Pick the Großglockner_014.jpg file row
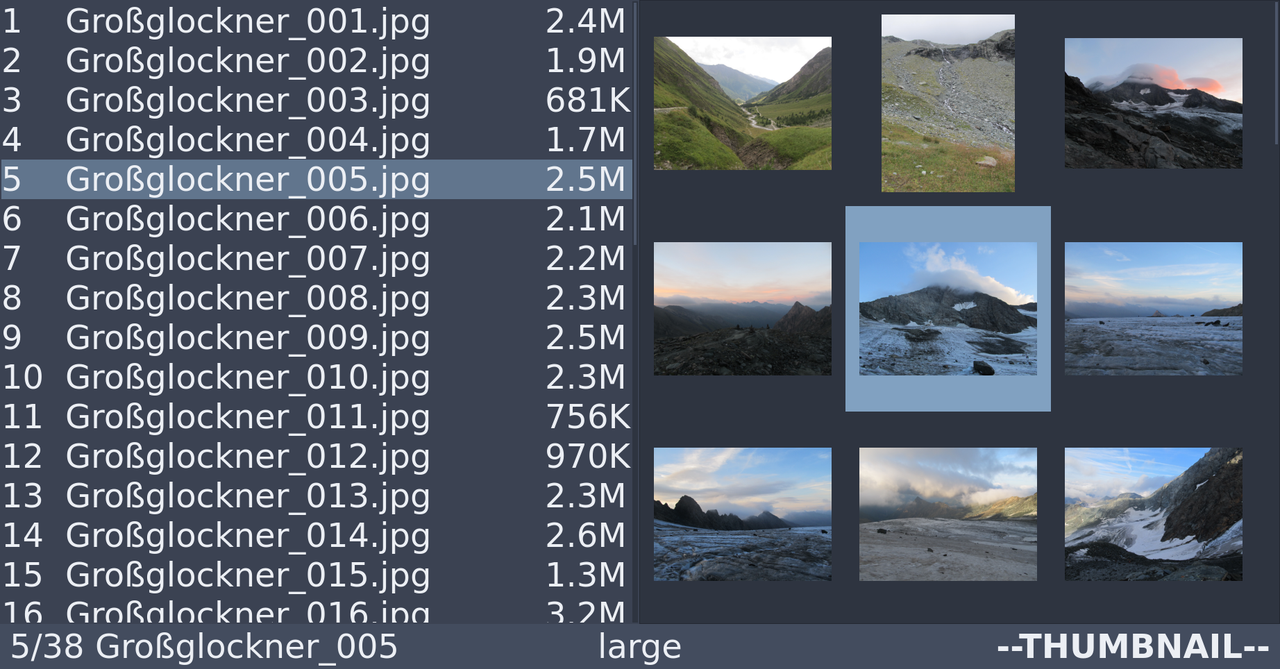The width and height of the screenshot is (1280, 669). click(316, 535)
